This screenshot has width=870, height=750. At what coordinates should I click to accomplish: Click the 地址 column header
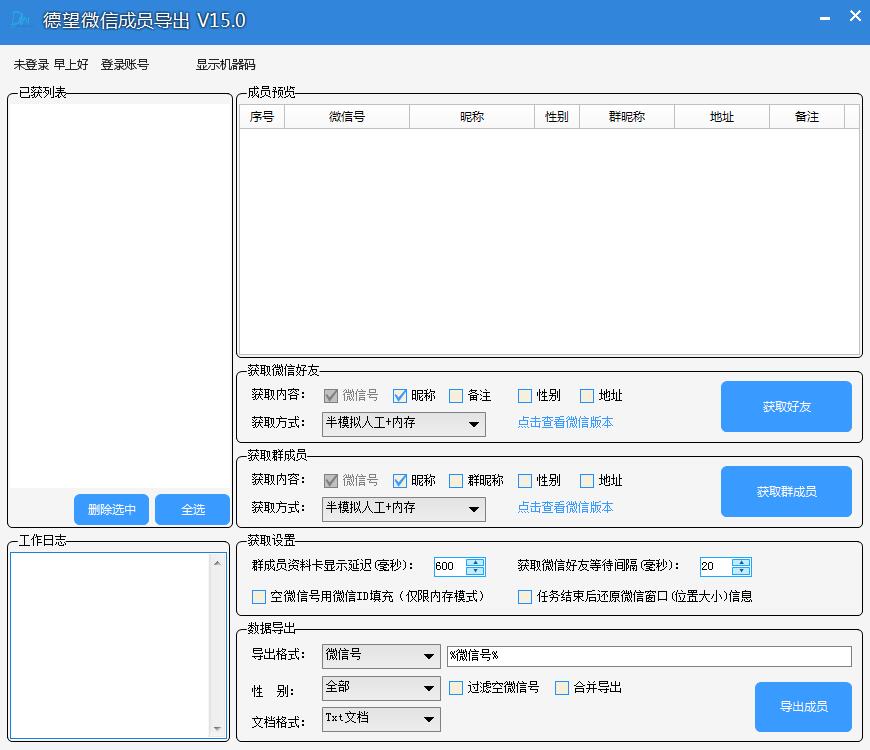click(x=722, y=116)
